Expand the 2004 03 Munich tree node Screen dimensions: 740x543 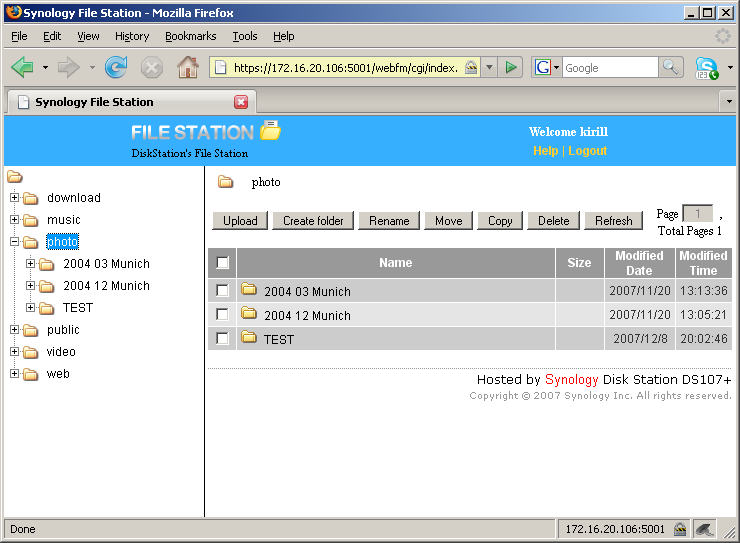31,264
